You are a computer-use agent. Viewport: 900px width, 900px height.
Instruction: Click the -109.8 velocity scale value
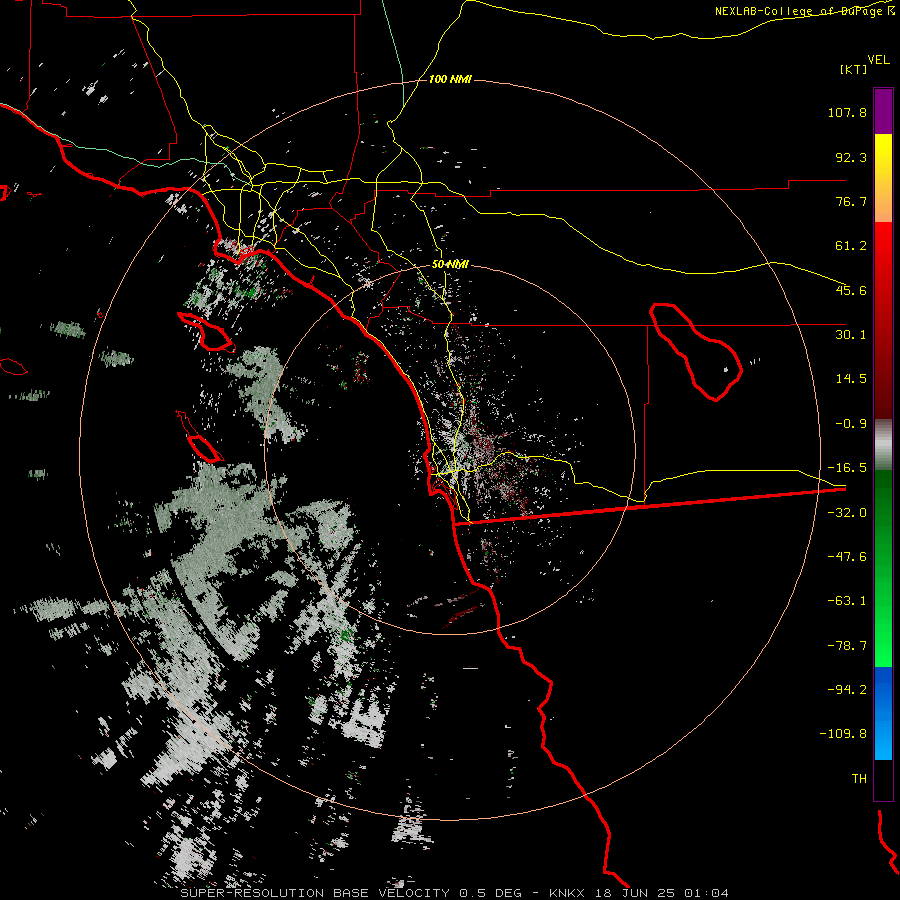(843, 734)
